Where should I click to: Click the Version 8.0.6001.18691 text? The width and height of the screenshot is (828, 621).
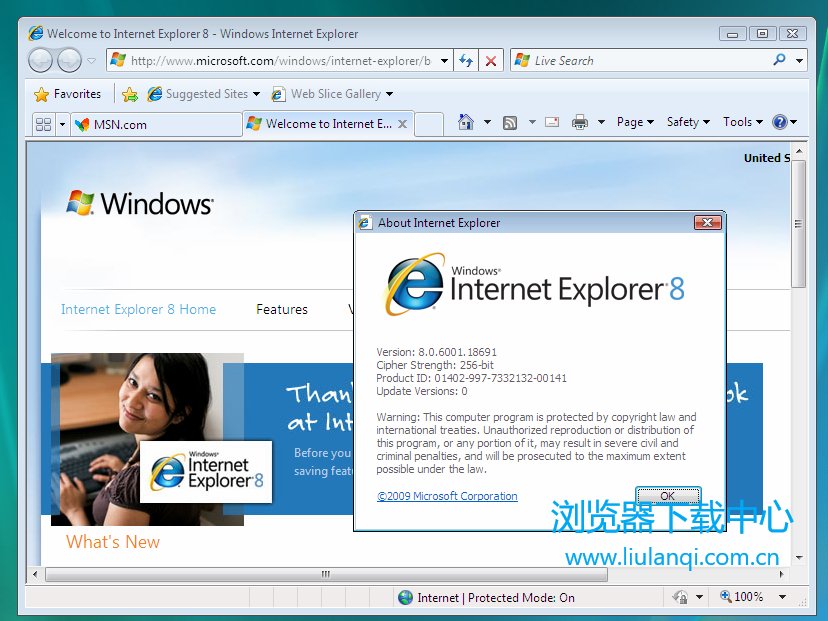pos(436,352)
